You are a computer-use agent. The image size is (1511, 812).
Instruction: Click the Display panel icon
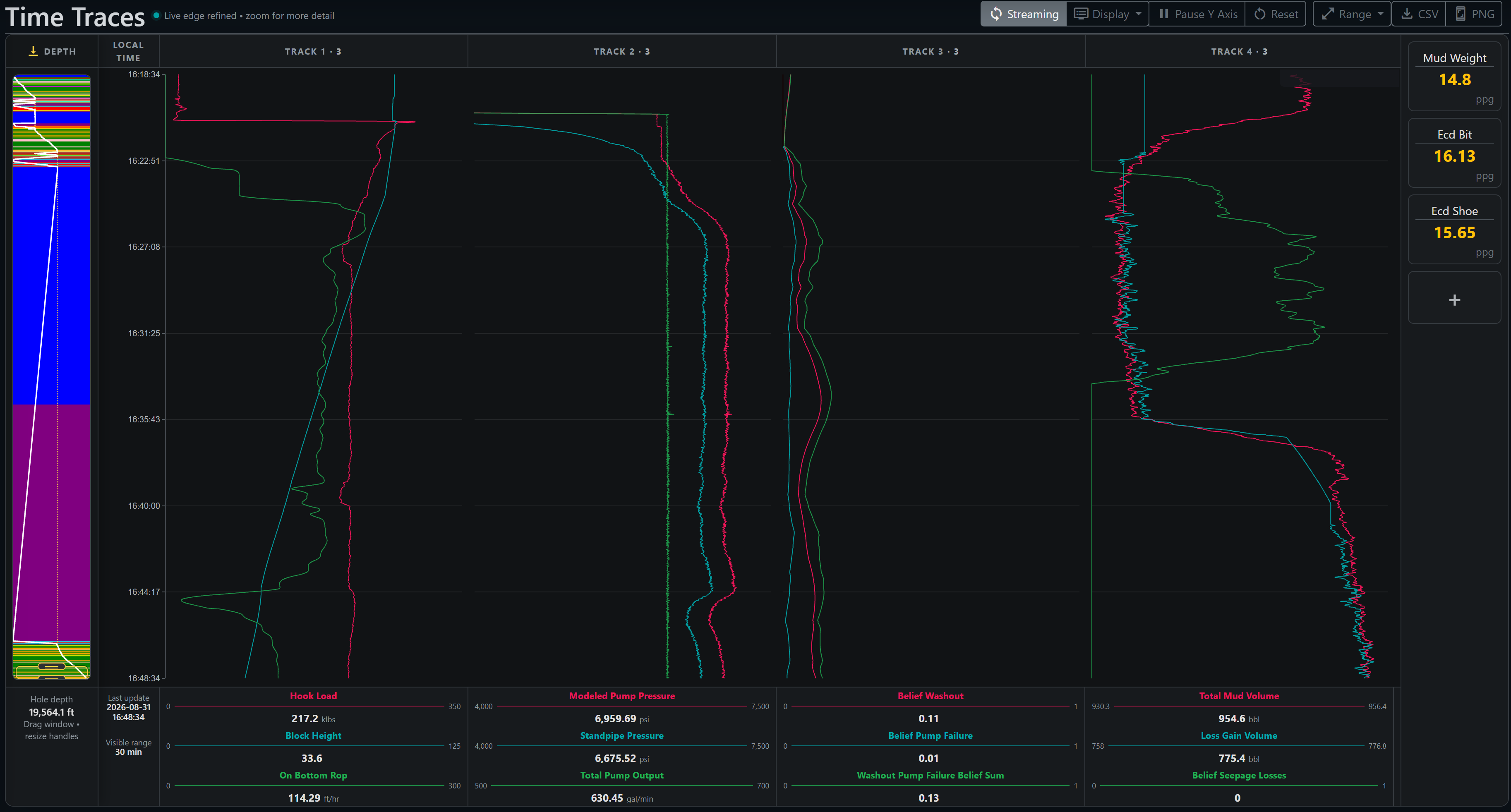tap(1080, 14)
